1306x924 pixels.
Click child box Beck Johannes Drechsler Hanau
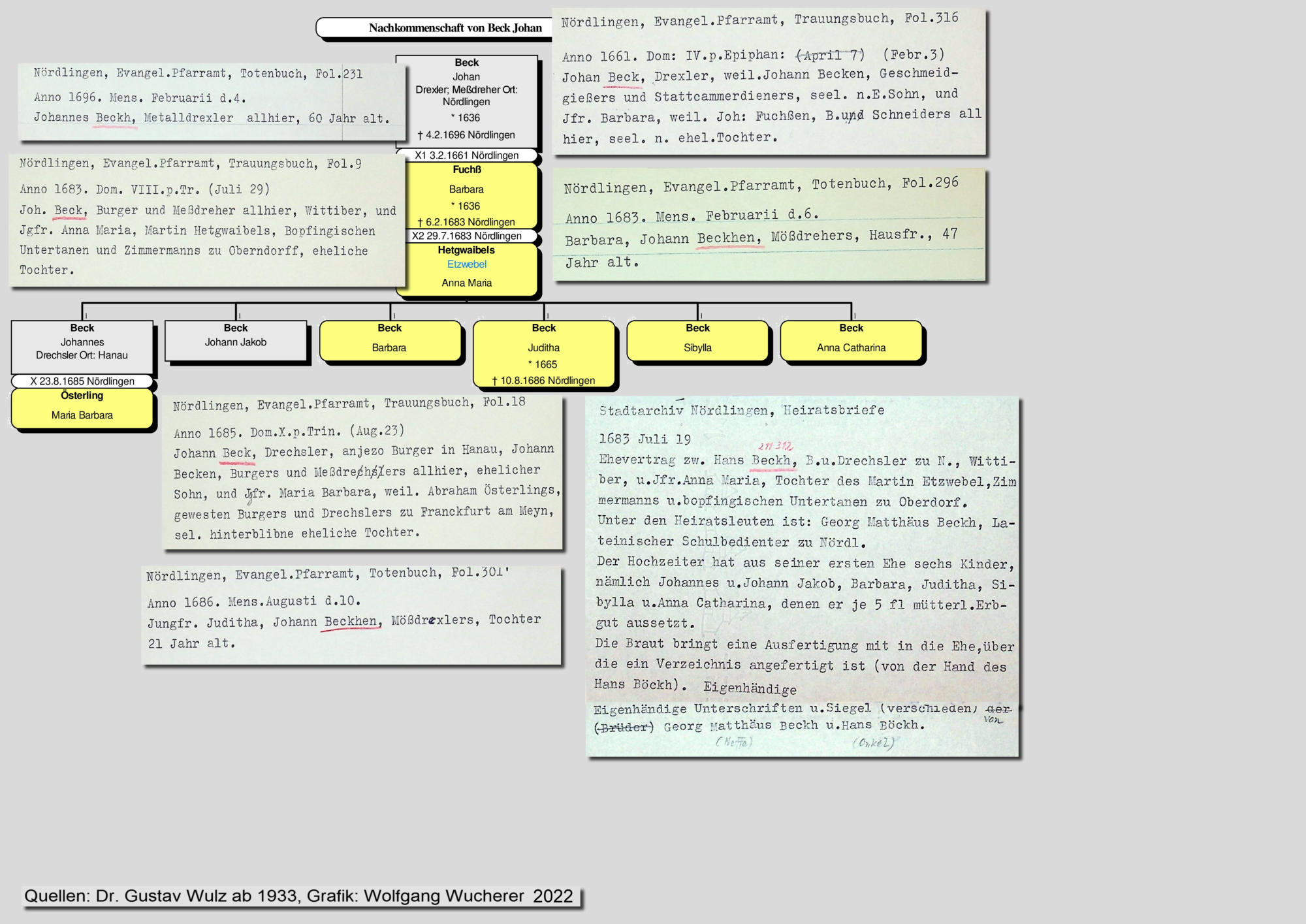(x=82, y=346)
